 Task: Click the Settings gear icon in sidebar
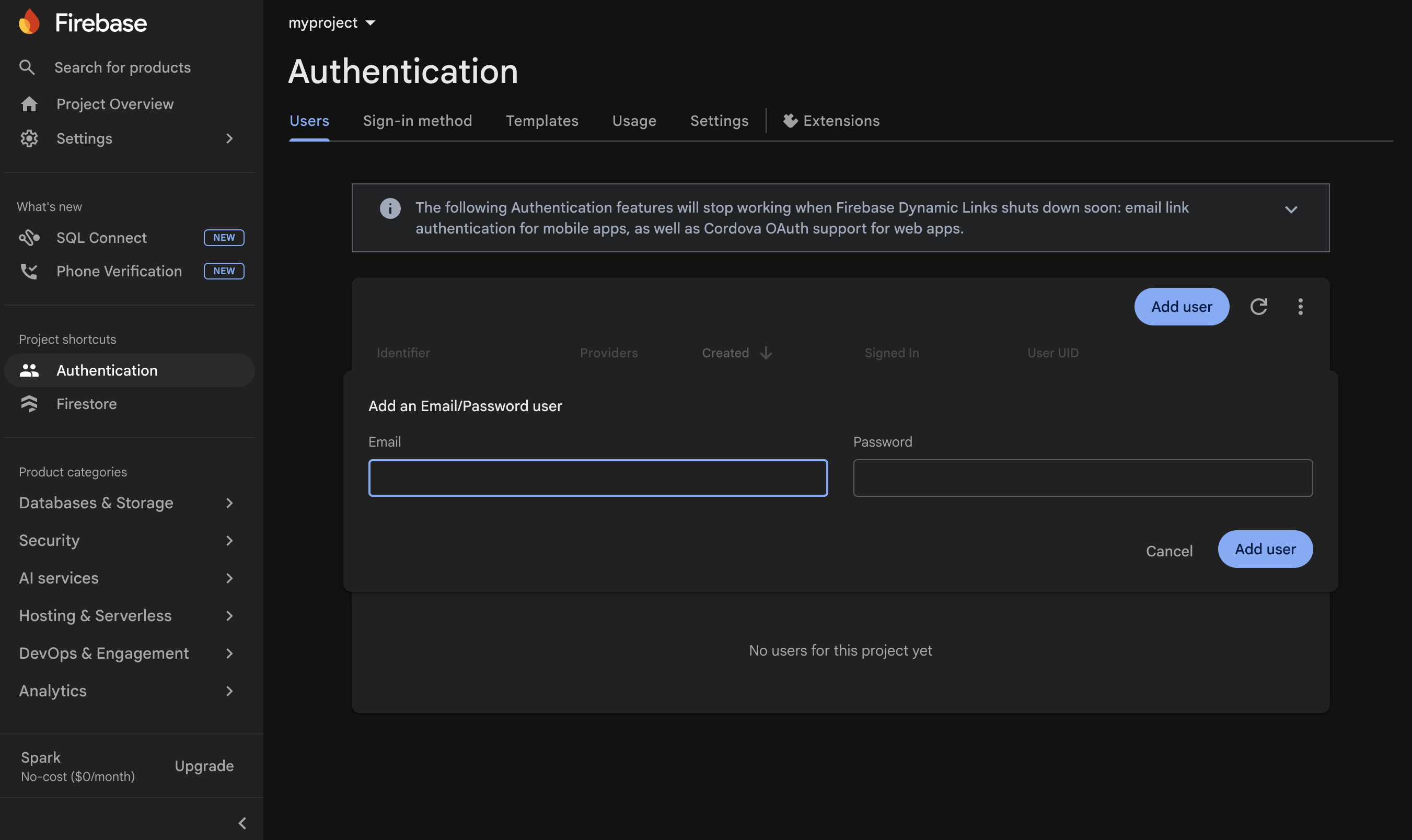coord(29,138)
